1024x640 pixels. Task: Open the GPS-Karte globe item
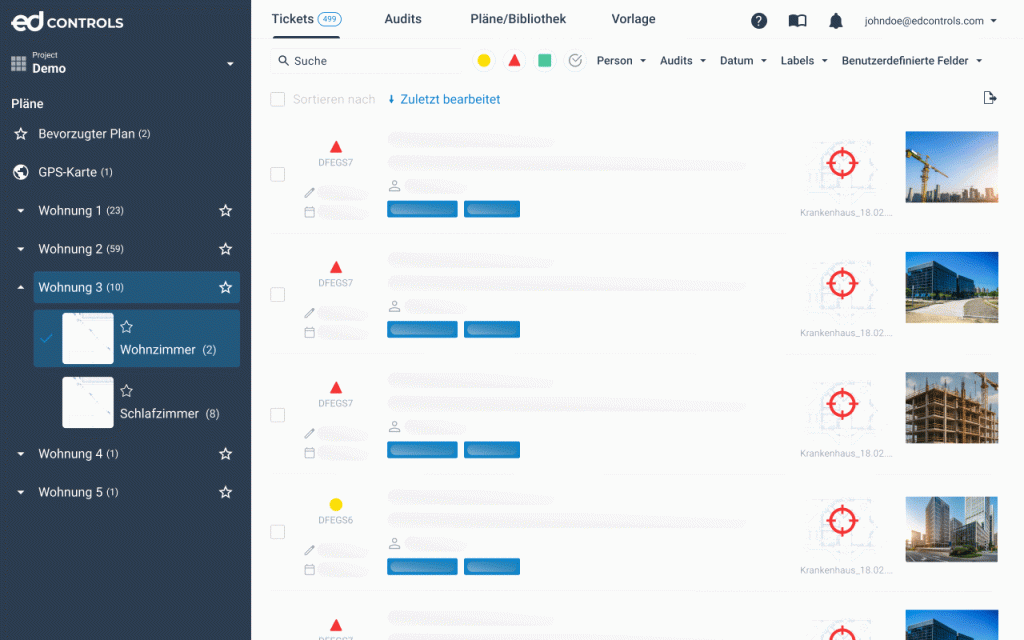[67, 172]
